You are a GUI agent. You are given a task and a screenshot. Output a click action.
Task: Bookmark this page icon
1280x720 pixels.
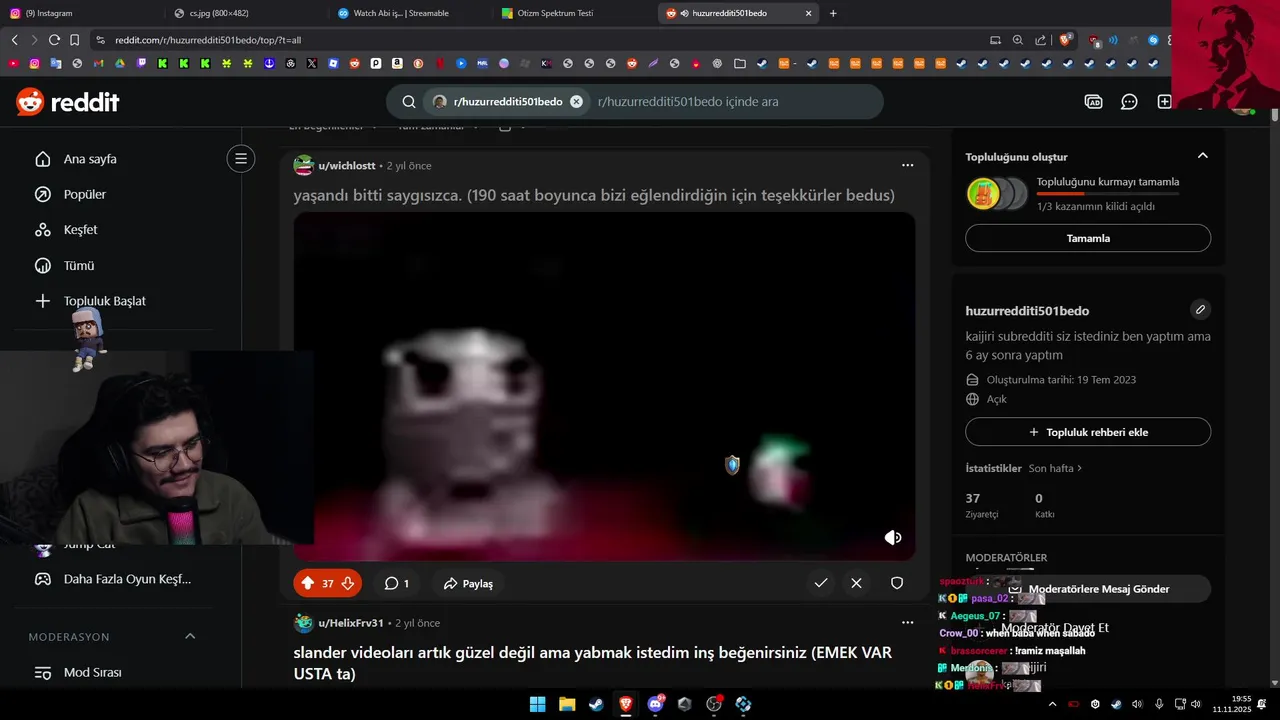(x=74, y=40)
